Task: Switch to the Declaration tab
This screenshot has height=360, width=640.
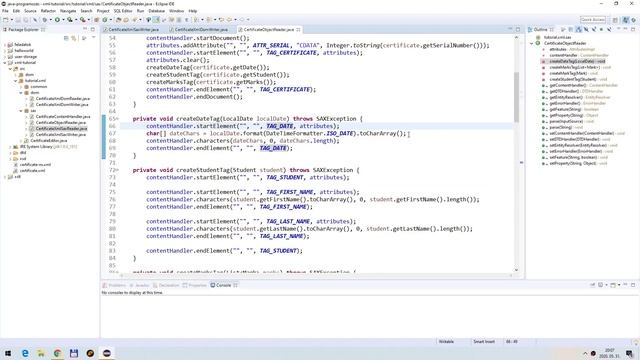Action: tap(169, 285)
